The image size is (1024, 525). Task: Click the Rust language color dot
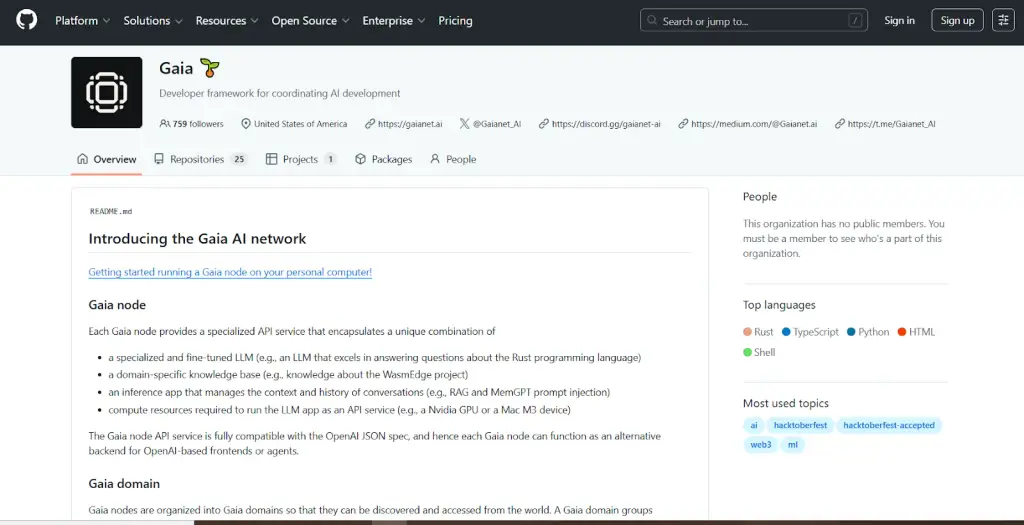point(747,332)
